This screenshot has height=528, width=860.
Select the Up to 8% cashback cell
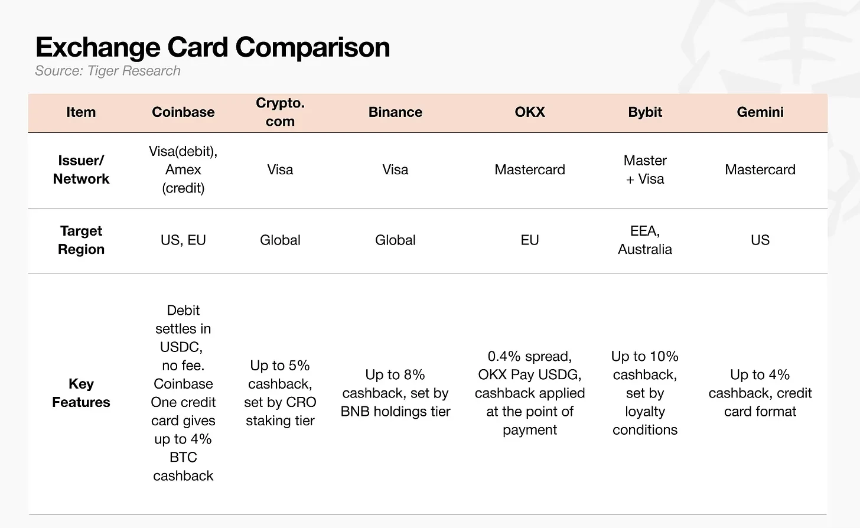coord(395,393)
